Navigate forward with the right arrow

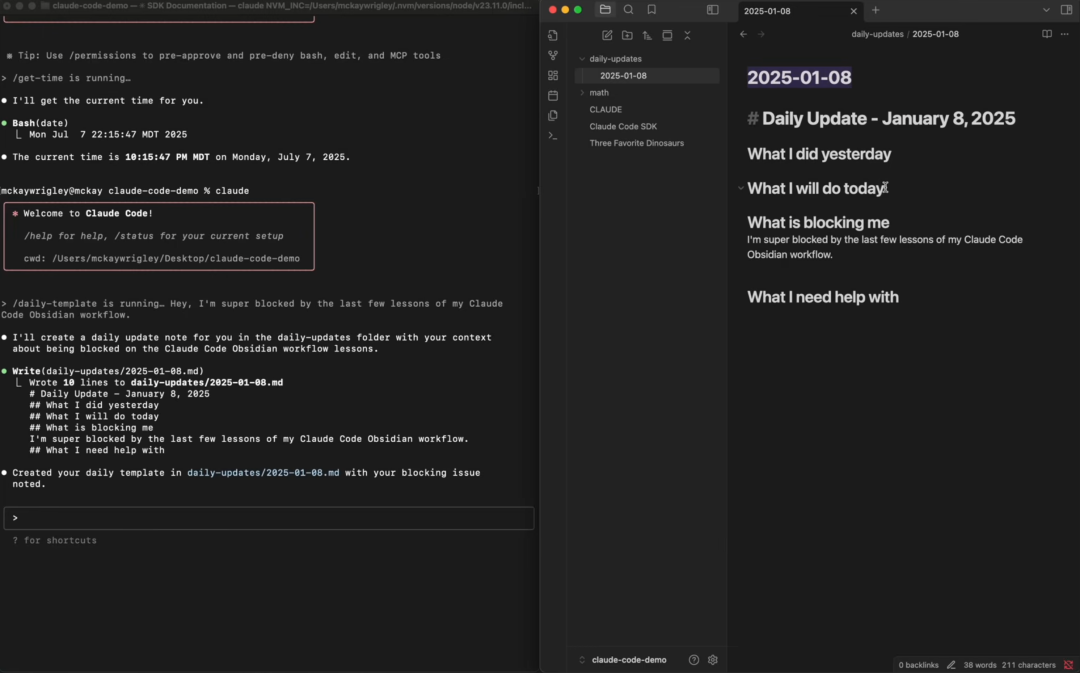(x=761, y=34)
